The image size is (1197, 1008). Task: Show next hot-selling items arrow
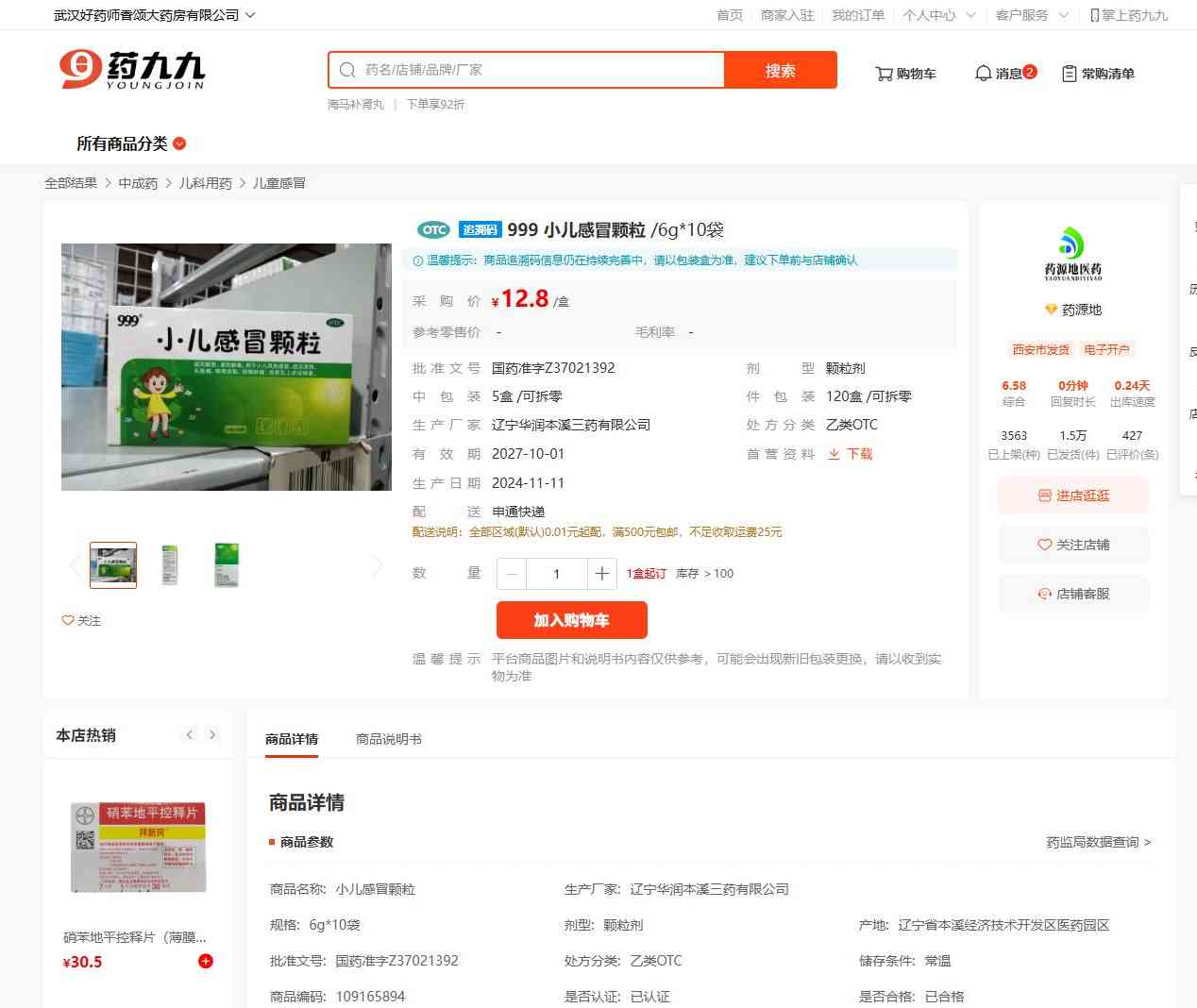pyautogui.click(x=212, y=734)
